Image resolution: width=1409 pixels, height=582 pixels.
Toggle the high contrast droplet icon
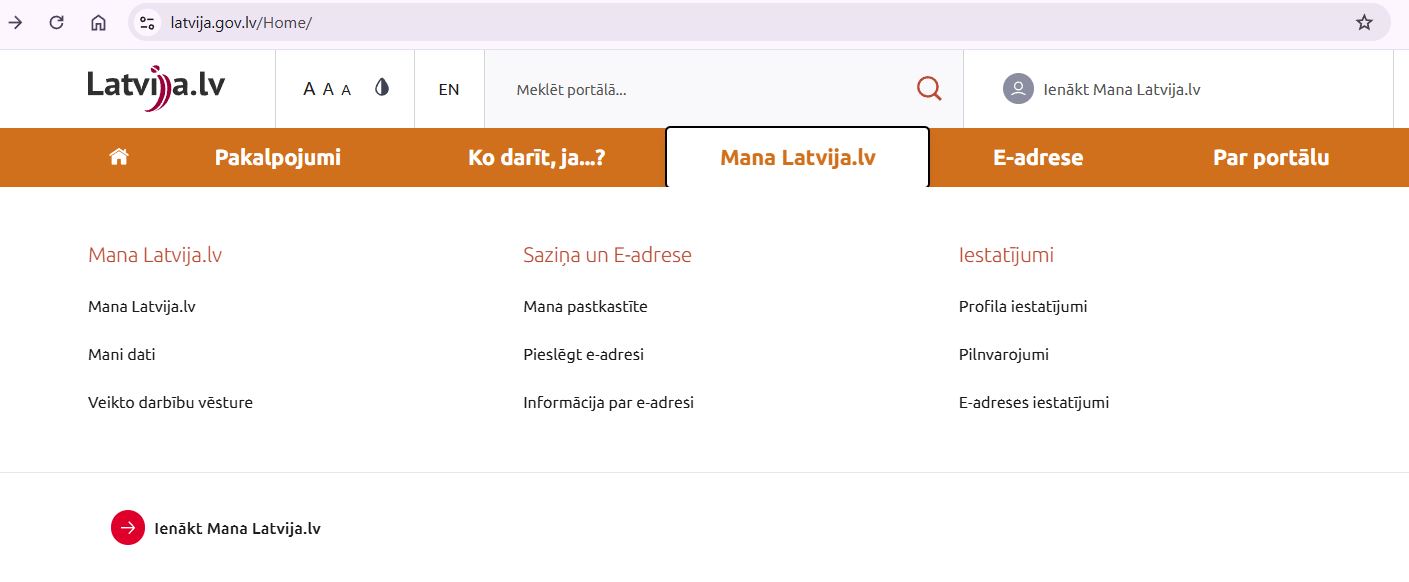click(381, 88)
